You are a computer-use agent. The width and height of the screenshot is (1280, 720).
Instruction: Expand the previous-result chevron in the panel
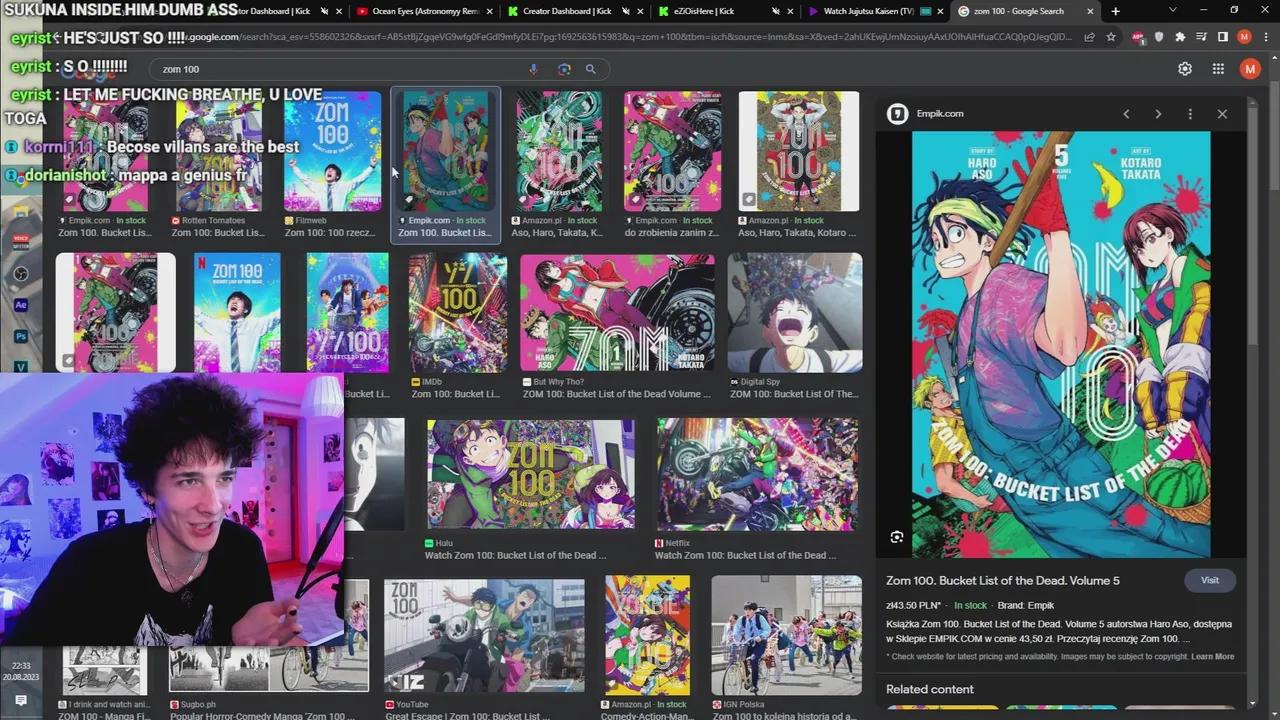pyautogui.click(x=1127, y=113)
